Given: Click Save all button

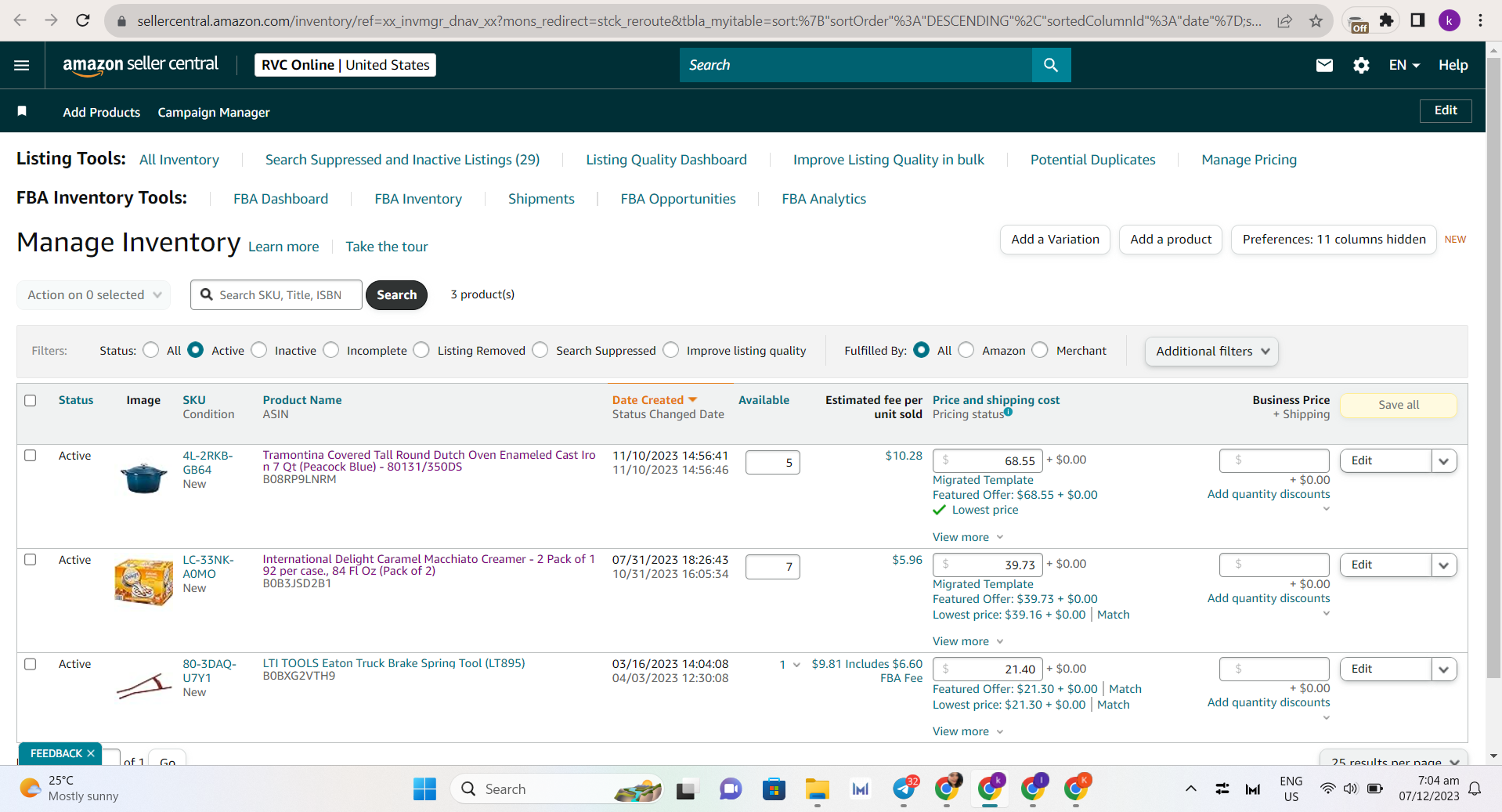Looking at the screenshot, I should (1399, 405).
